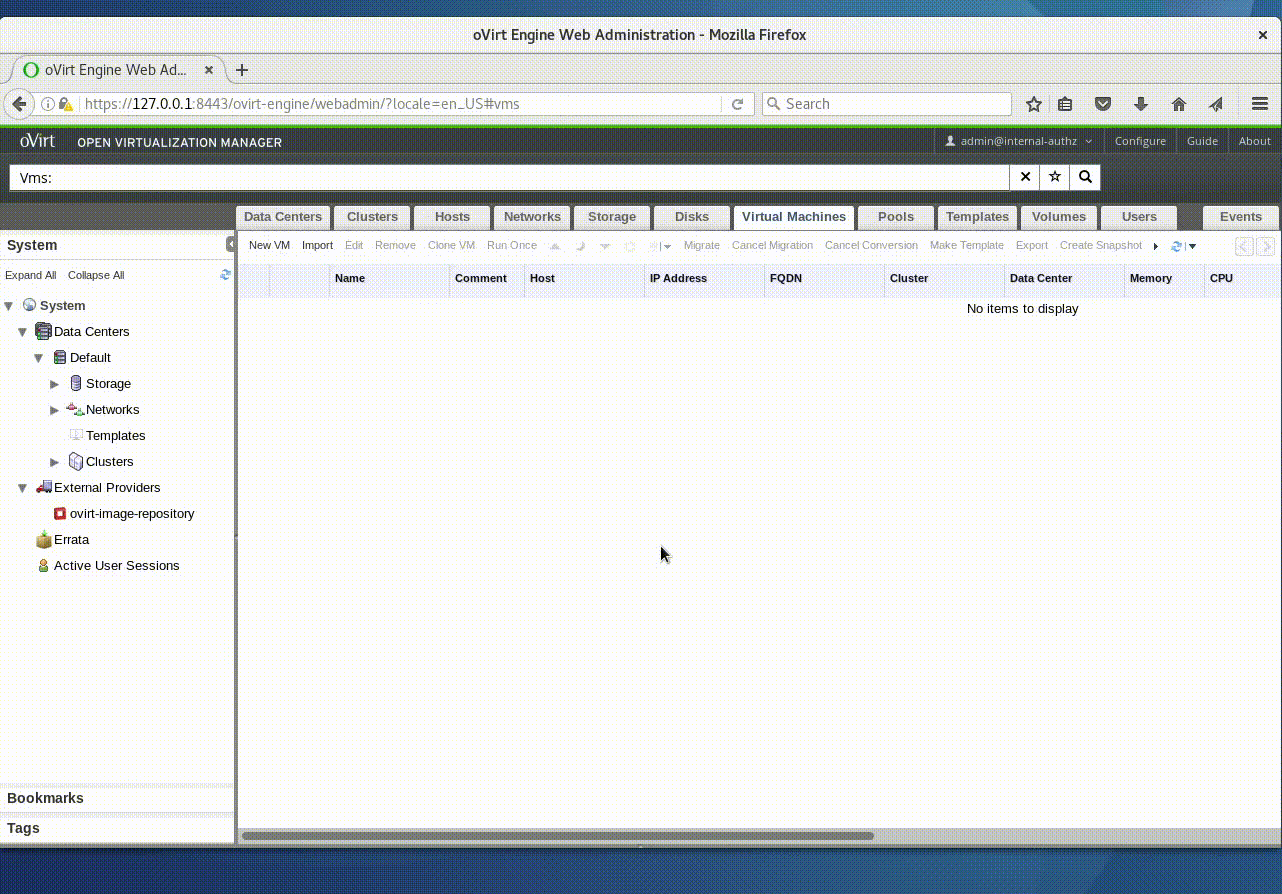Image resolution: width=1282 pixels, height=894 pixels.
Task: Open the Guide link
Action: click(1202, 141)
